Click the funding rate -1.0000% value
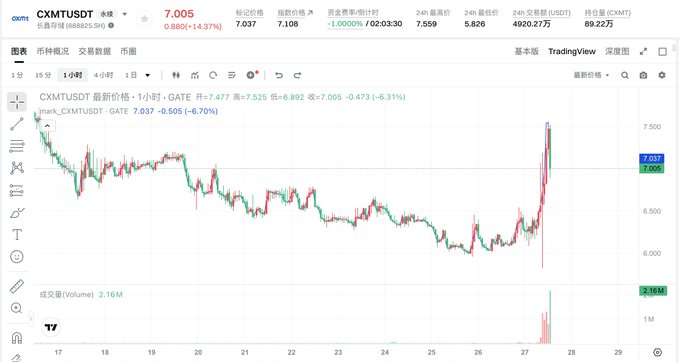Image resolution: width=680 pixels, height=362 pixels. [x=345, y=24]
